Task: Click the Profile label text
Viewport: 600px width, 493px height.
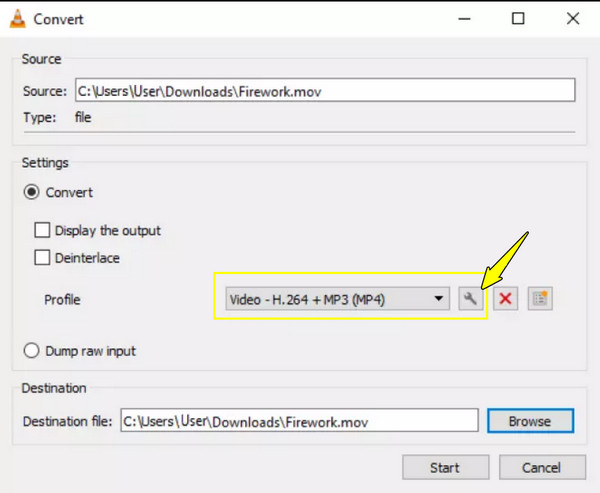Action: [62, 300]
